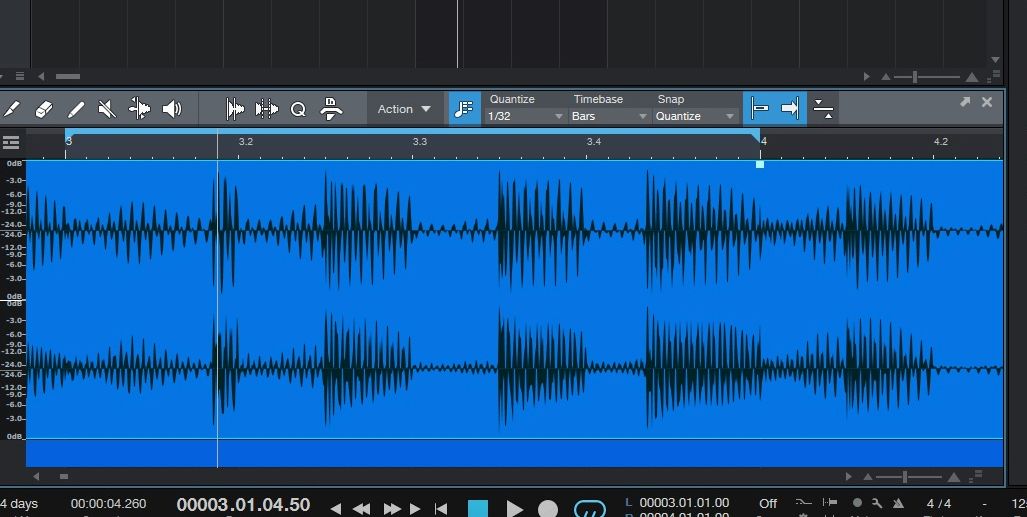Image resolution: width=1027 pixels, height=517 pixels.
Task: Click the blue loop range bar
Action: [413, 131]
